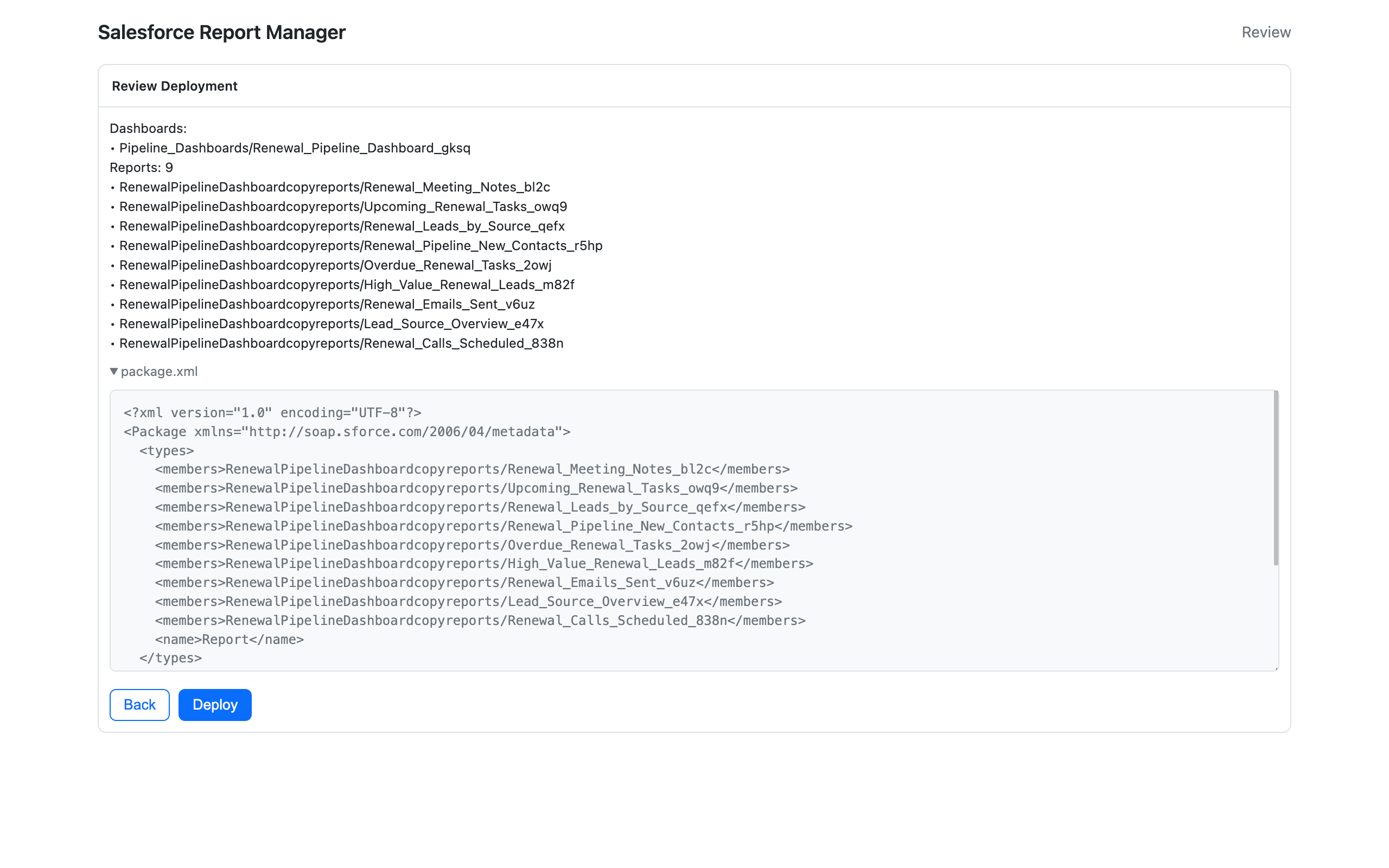Click the Review step label

pos(1266,32)
